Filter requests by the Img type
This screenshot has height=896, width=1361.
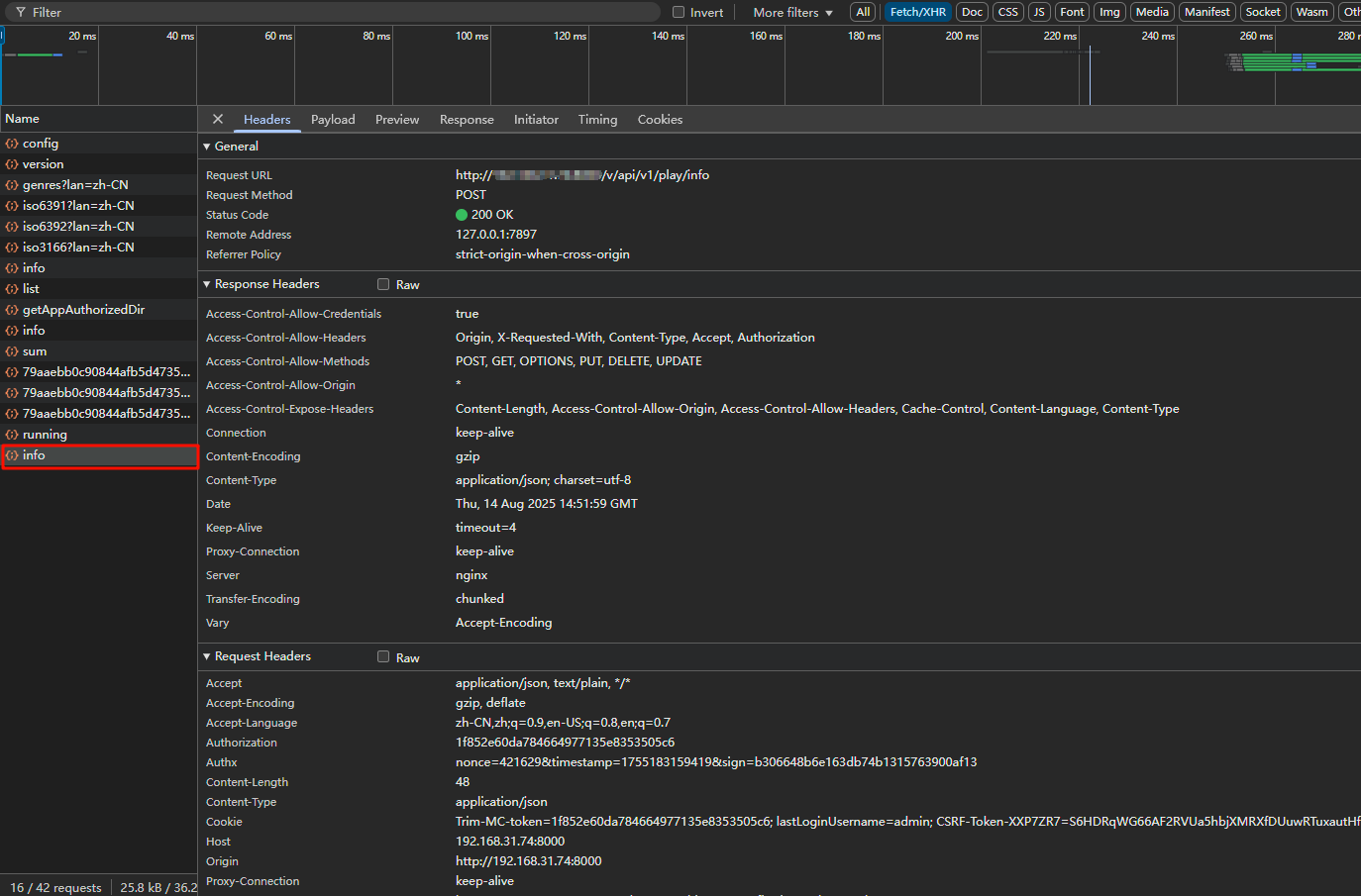[1109, 12]
